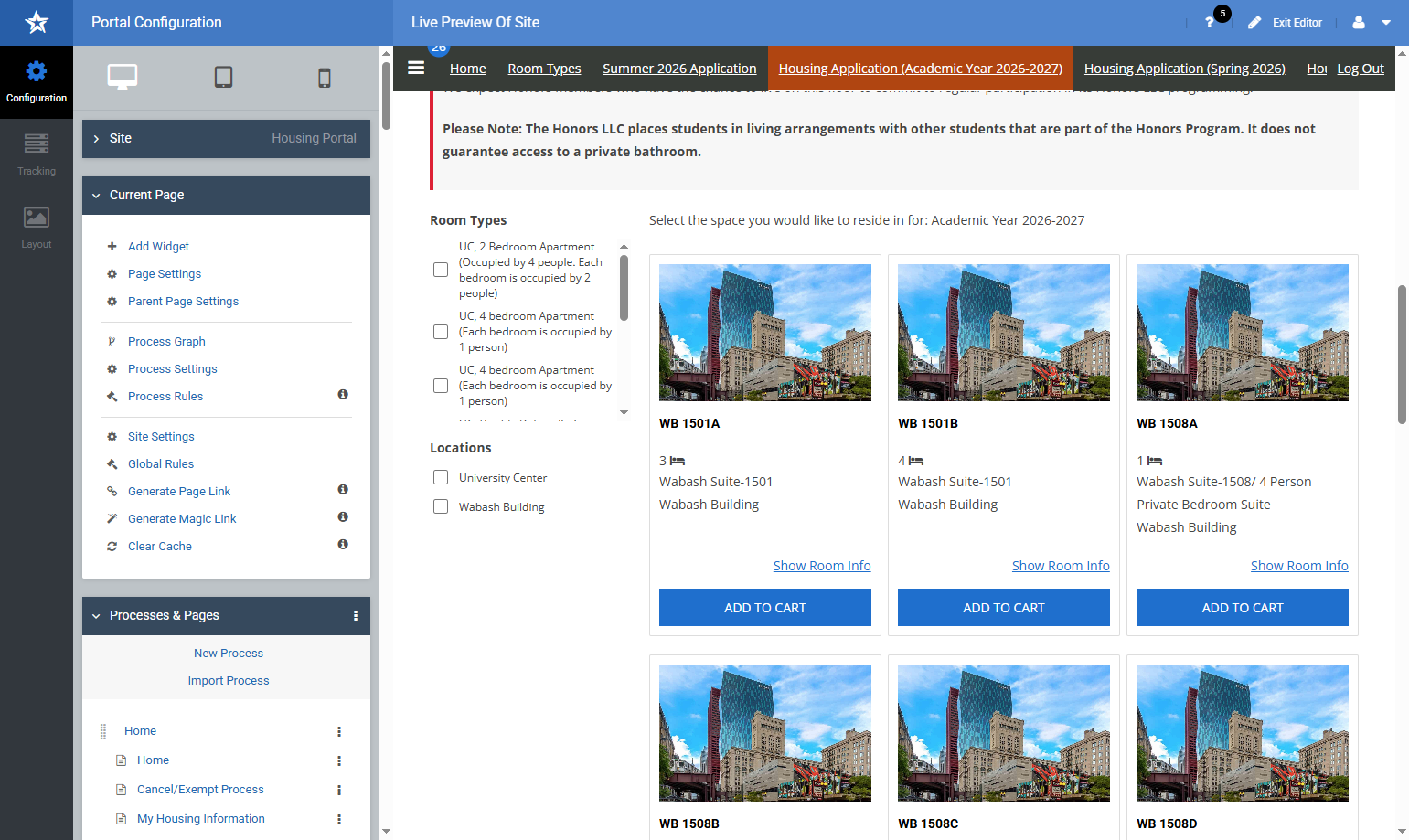Expand the Site Housing Portal section

tap(226, 139)
